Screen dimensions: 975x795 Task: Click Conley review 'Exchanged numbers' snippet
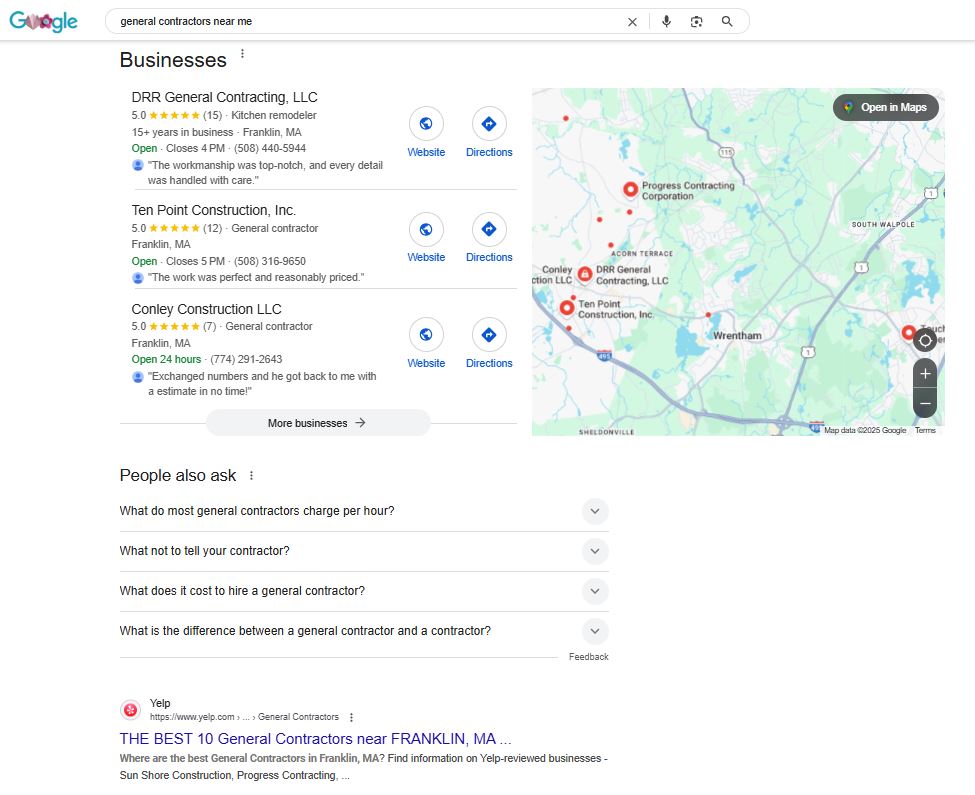(262, 384)
